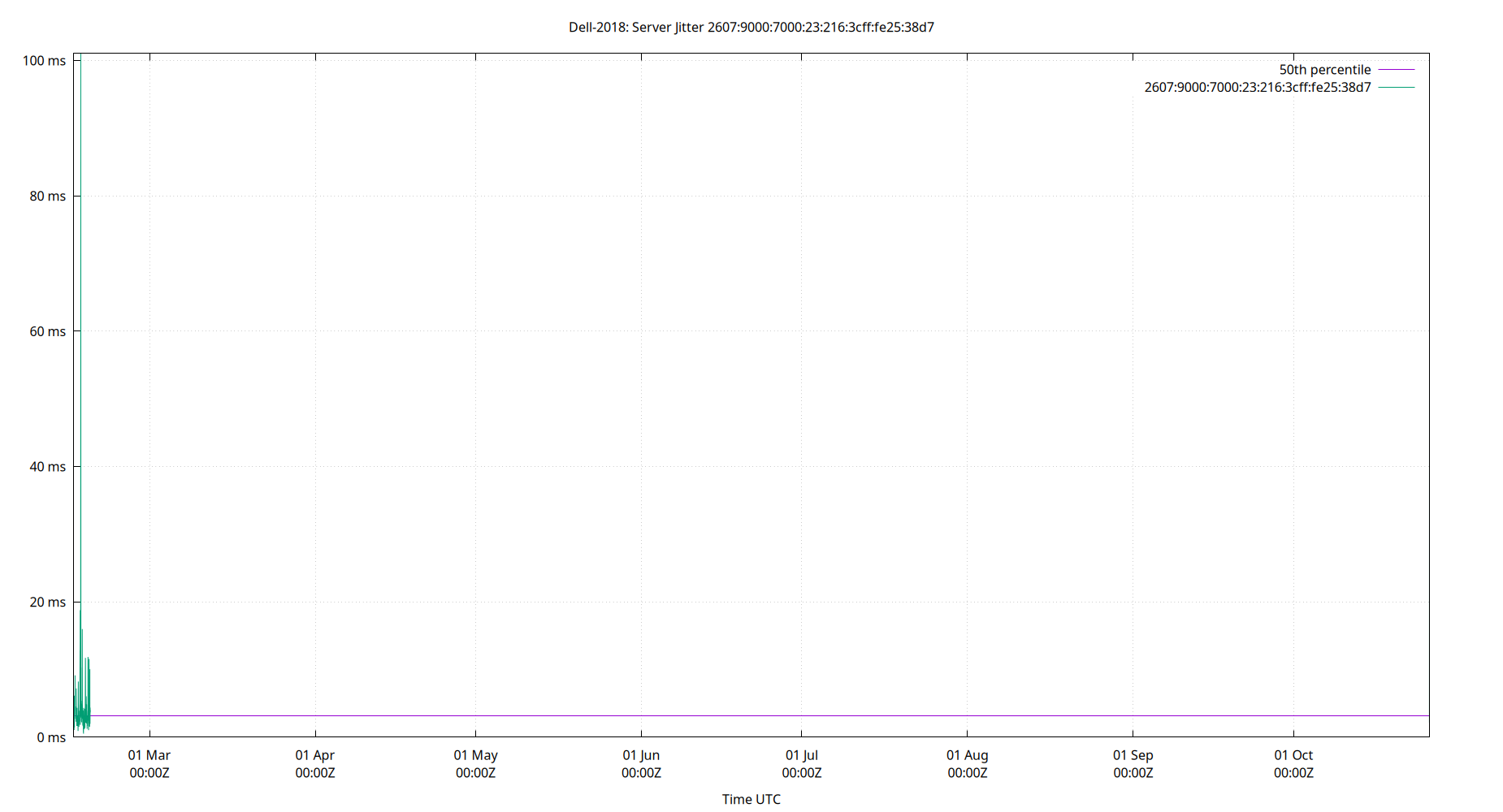Viewport: 1503px width, 812px height.
Task: Click the 100 ms y-axis label
Action: (x=45, y=59)
